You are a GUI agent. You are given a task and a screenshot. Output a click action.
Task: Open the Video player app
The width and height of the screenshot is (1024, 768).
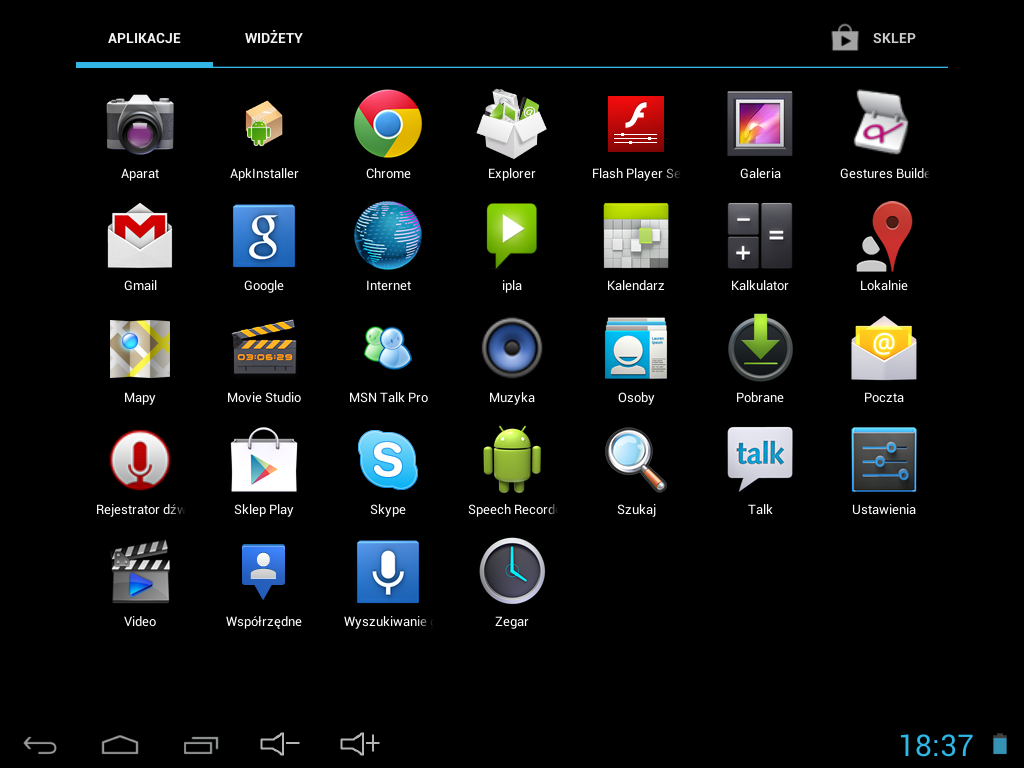click(140, 571)
